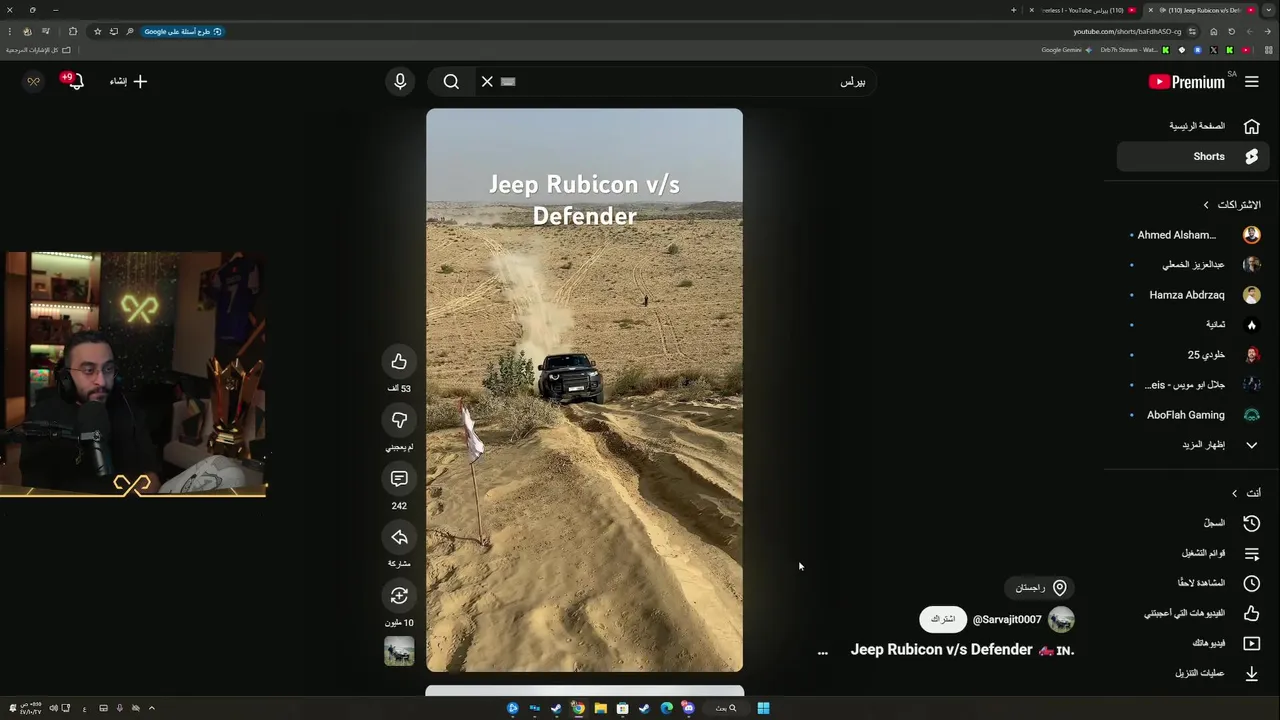Open the AboFlah Gaming channel
Image resolution: width=1280 pixels, height=720 pixels.
click(1193, 415)
